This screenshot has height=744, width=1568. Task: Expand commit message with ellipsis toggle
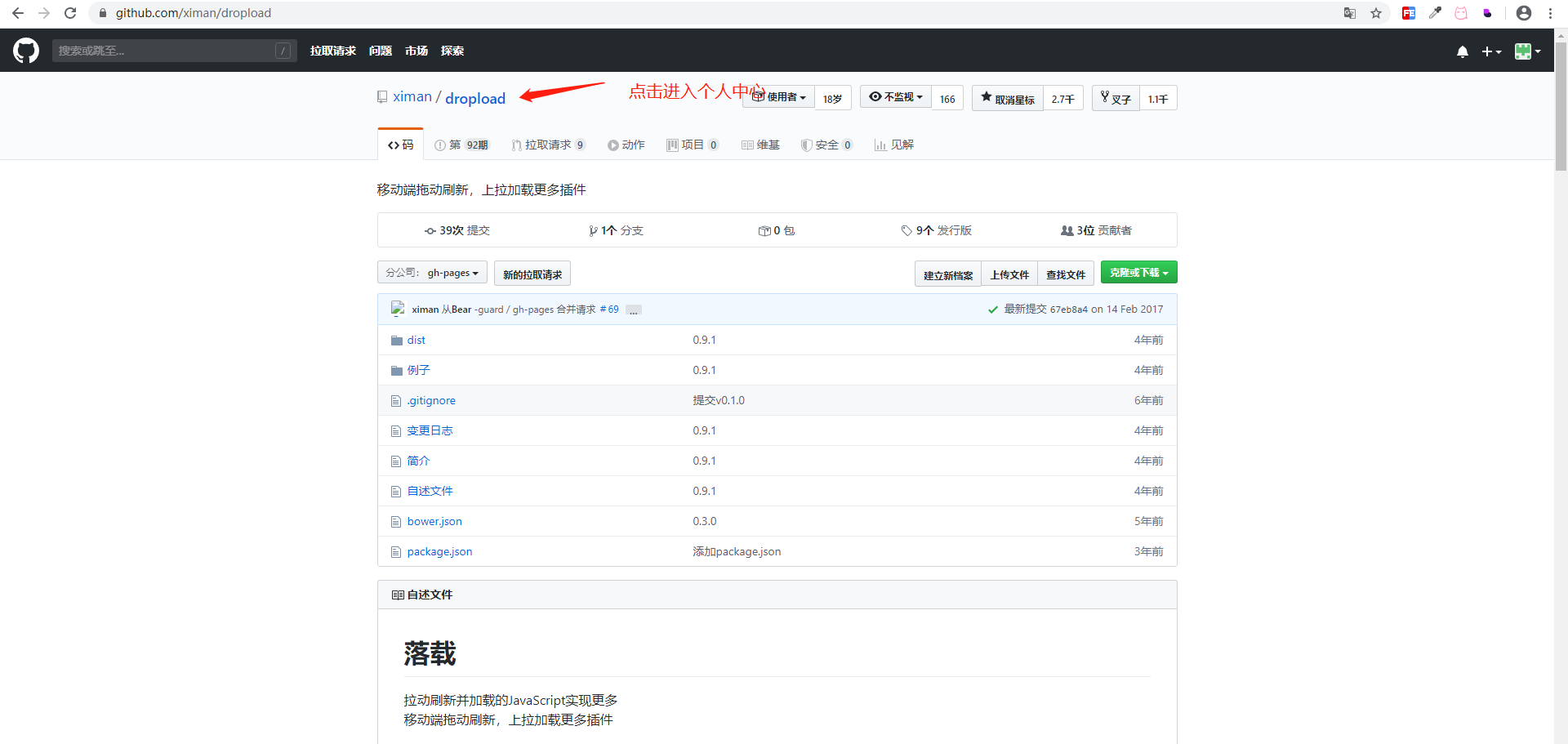pos(633,310)
